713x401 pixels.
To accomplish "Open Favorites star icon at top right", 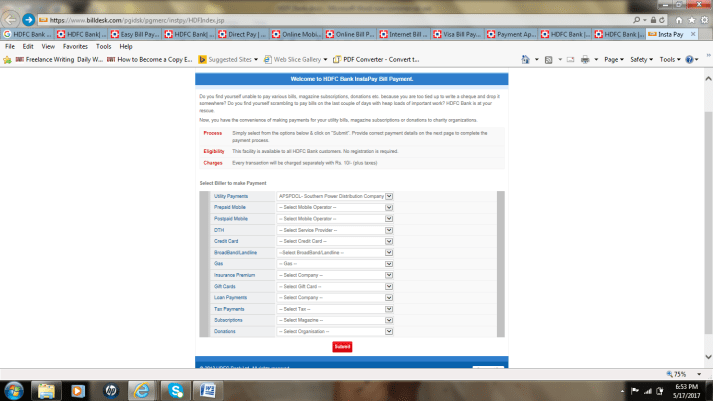I will [692, 20].
